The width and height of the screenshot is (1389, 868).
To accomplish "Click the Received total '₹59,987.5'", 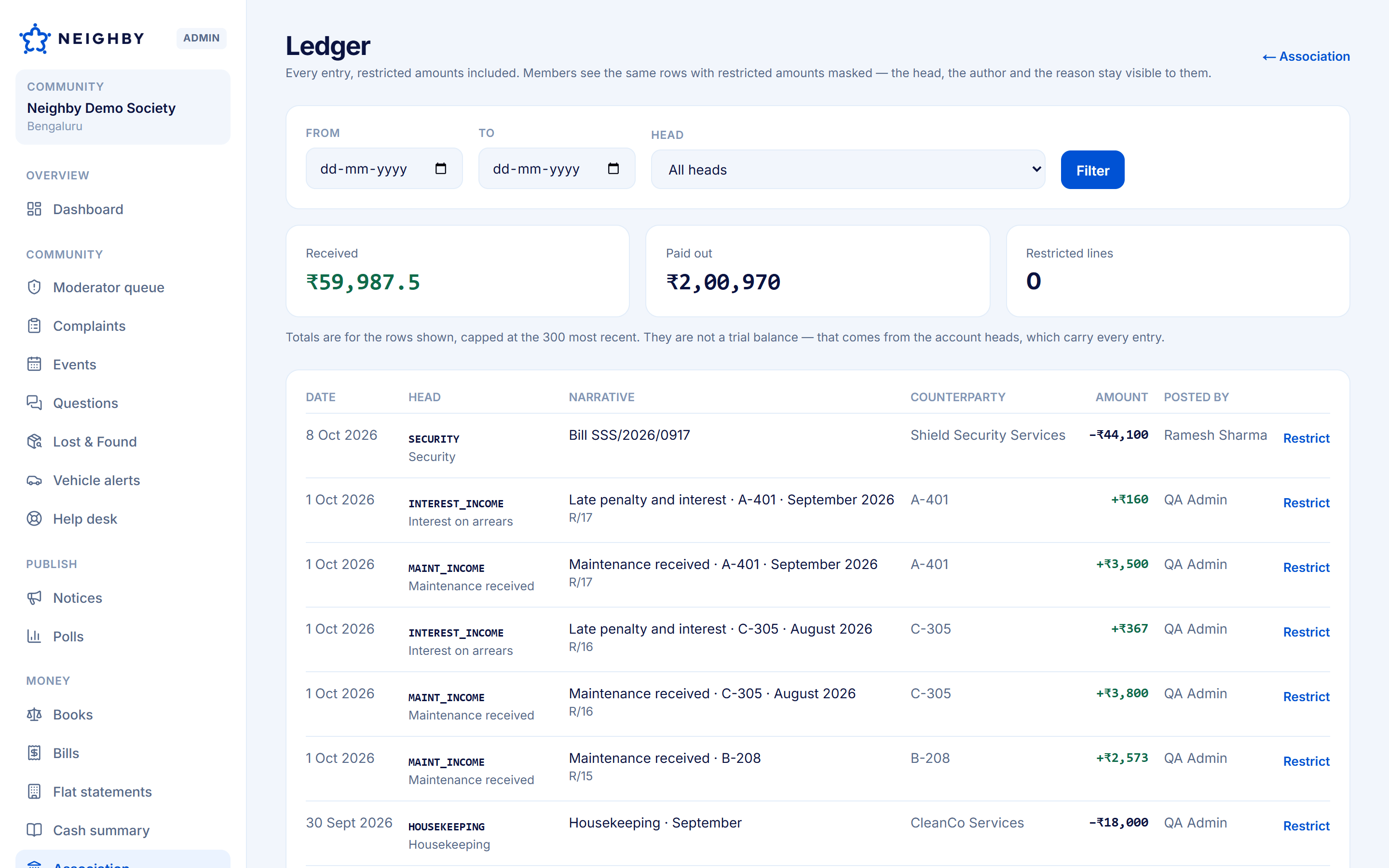I will point(363,282).
